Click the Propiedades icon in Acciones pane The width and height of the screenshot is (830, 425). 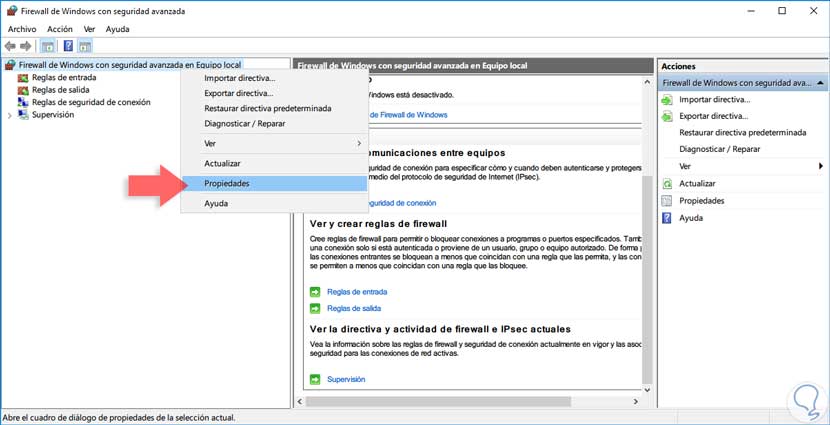pyautogui.click(x=667, y=201)
